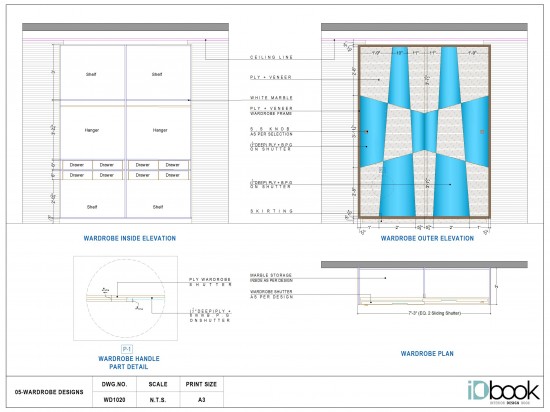
Task: Select the "DWG.NO." header cell
Action: 114,384
